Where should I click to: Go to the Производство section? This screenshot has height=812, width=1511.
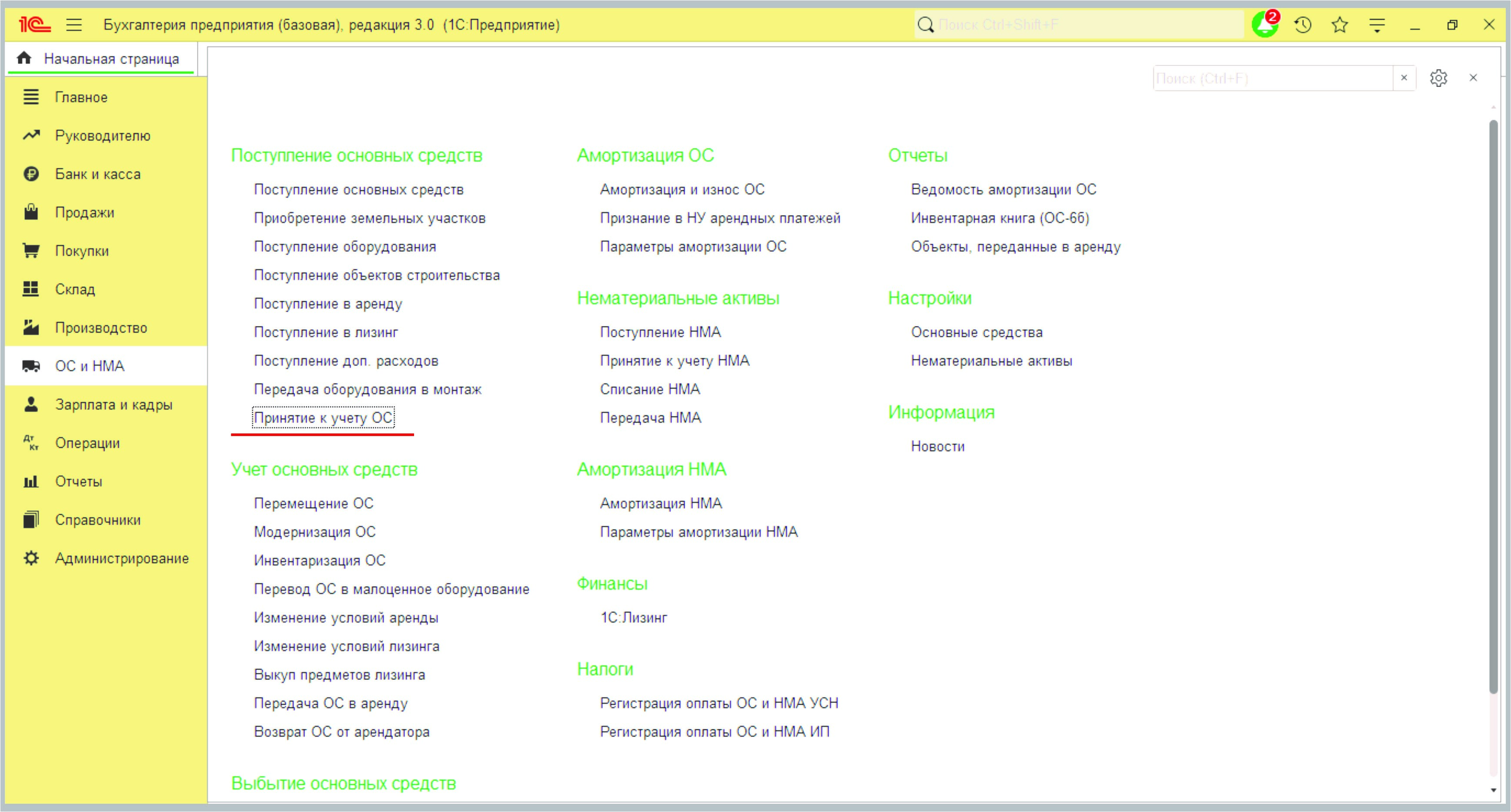tap(101, 328)
